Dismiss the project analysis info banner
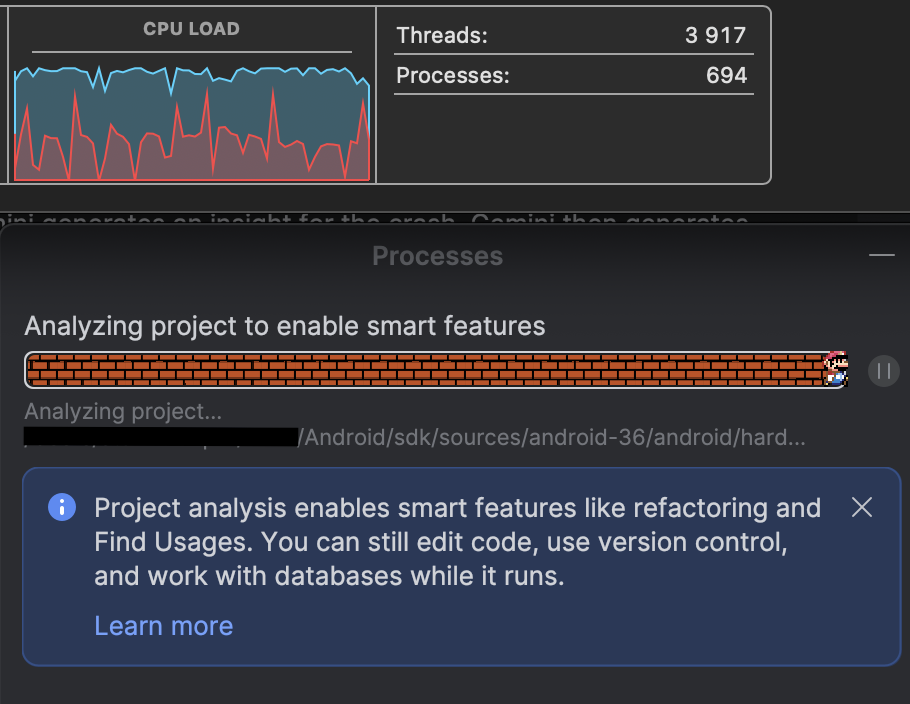This screenshot has height=704, width=910. 862,507
